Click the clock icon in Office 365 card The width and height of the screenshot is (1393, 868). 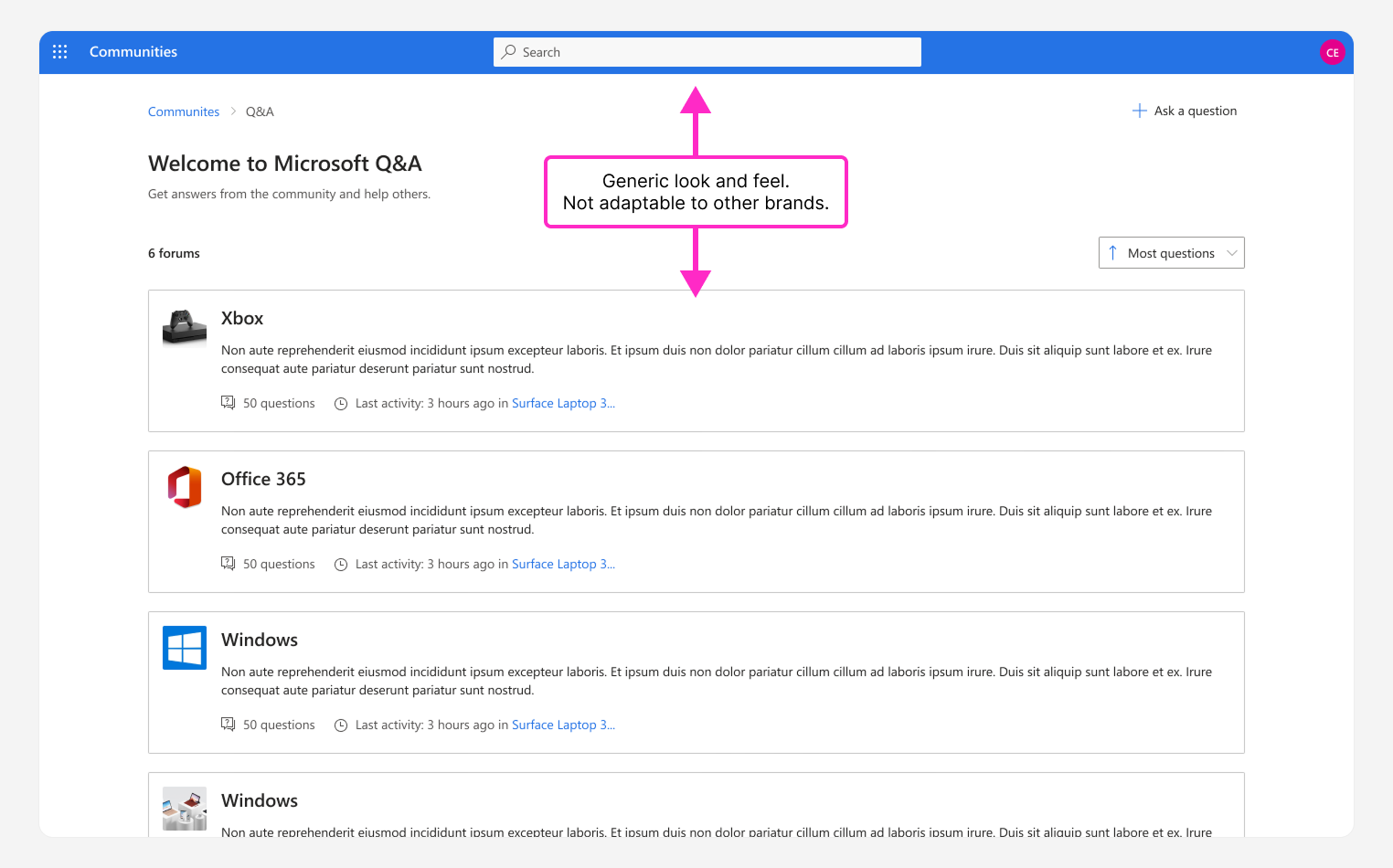pyautogui.click(x=341, y=565)
